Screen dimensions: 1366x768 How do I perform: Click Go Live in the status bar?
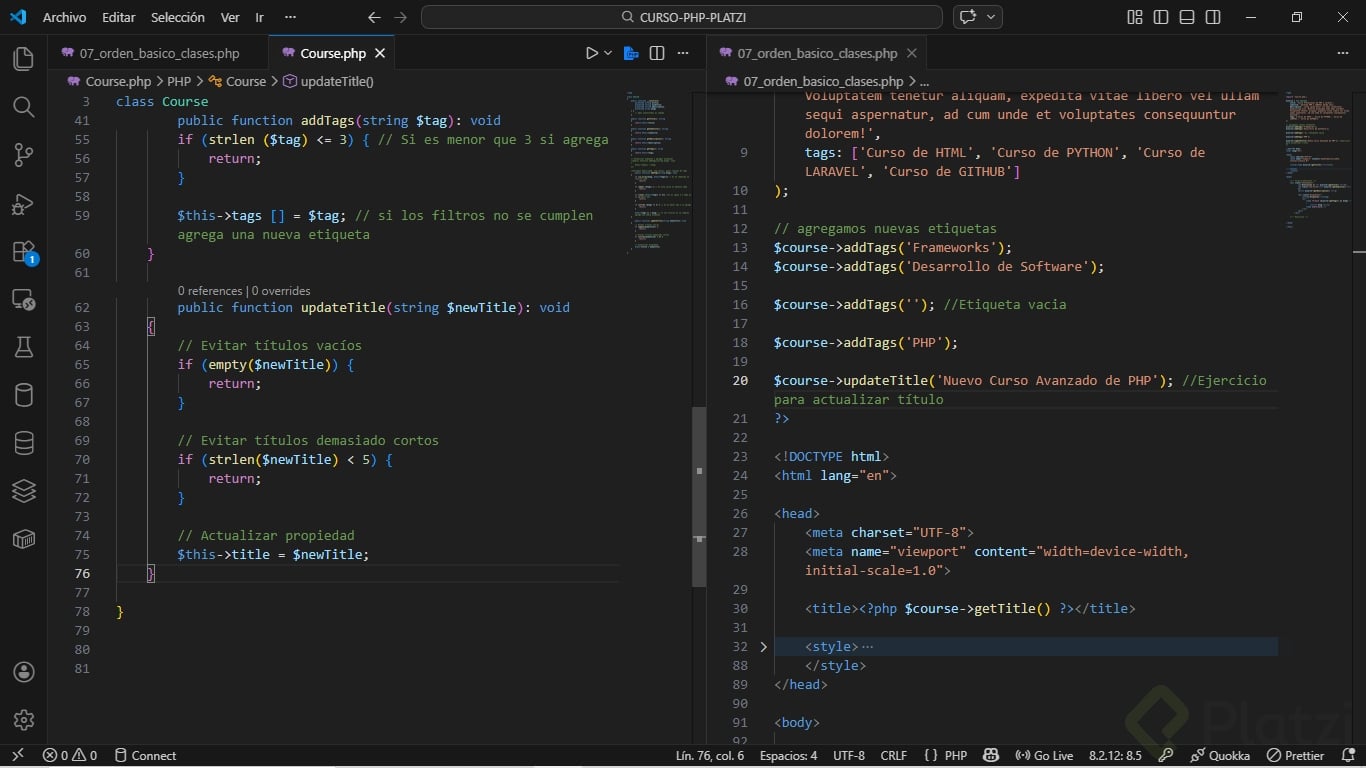[x=1044, y=756]
